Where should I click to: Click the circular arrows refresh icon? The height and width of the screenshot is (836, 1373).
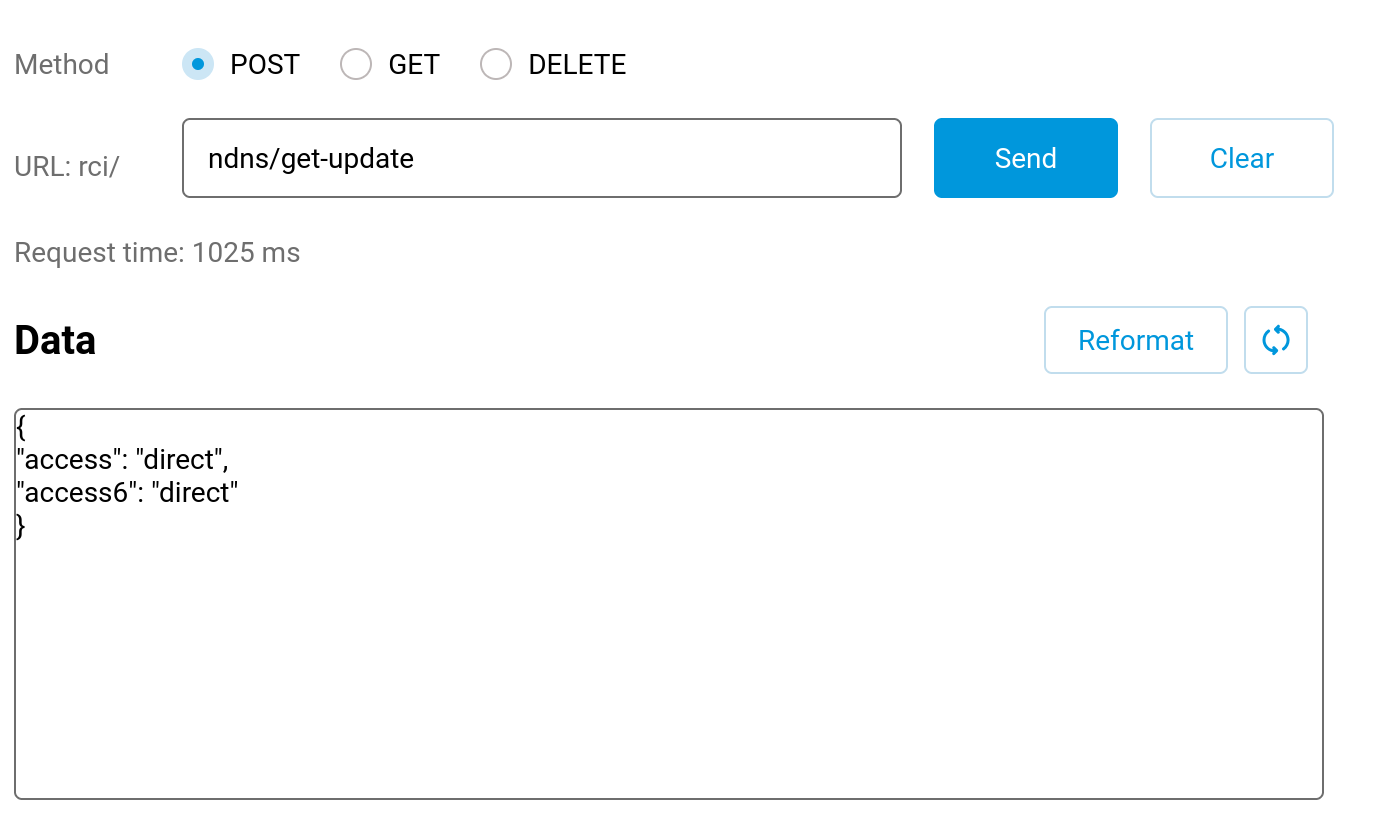coord(1275,340)
